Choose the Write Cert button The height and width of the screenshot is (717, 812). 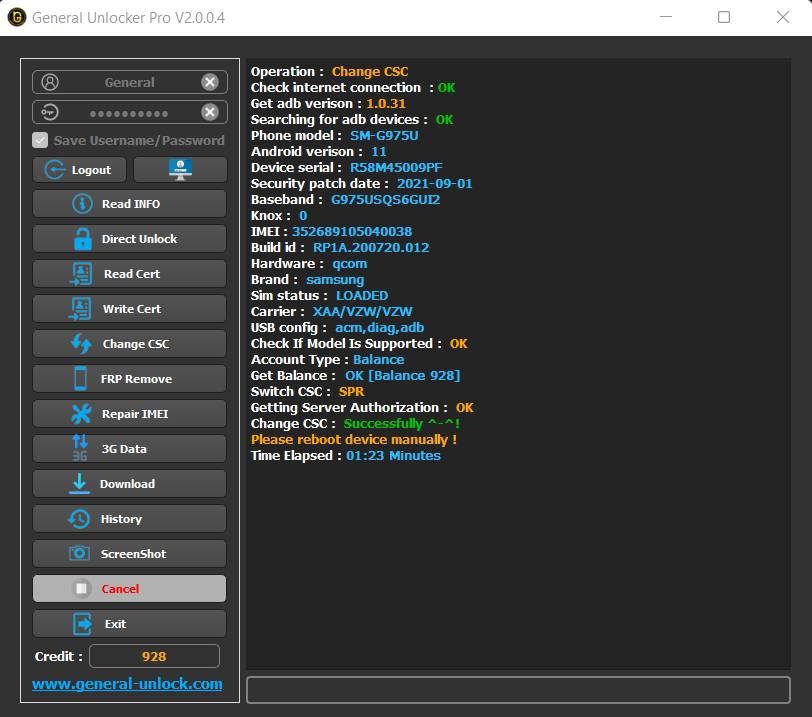(x=129, y=309)
